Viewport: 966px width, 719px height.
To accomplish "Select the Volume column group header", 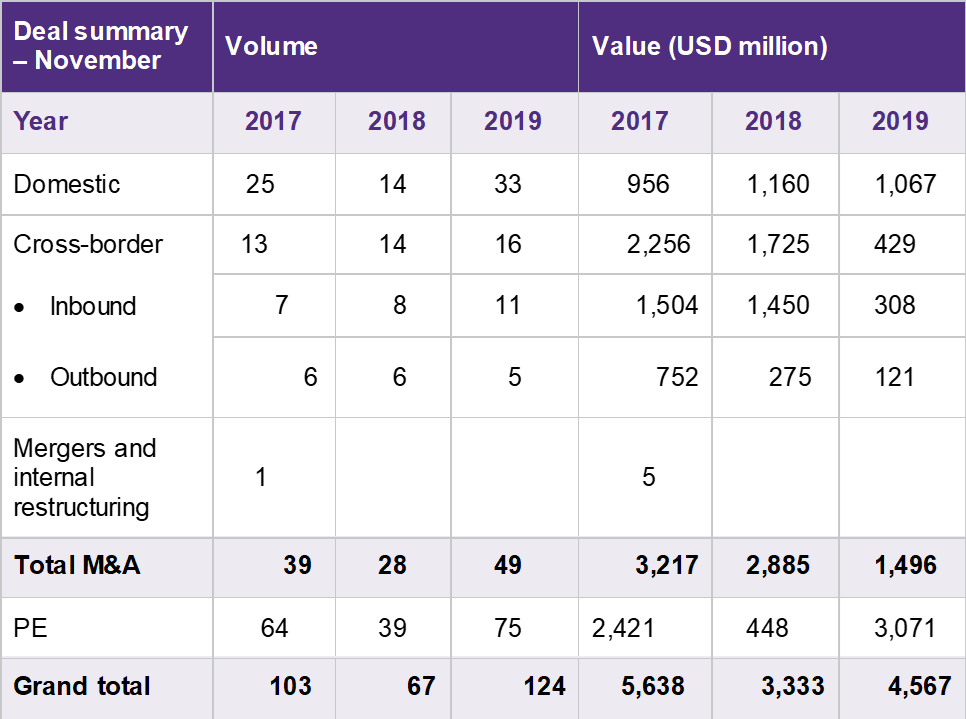I will 271,46.
